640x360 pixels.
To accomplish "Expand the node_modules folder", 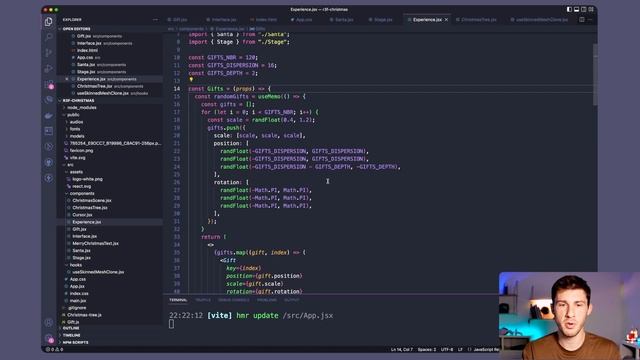I will 82,108.
